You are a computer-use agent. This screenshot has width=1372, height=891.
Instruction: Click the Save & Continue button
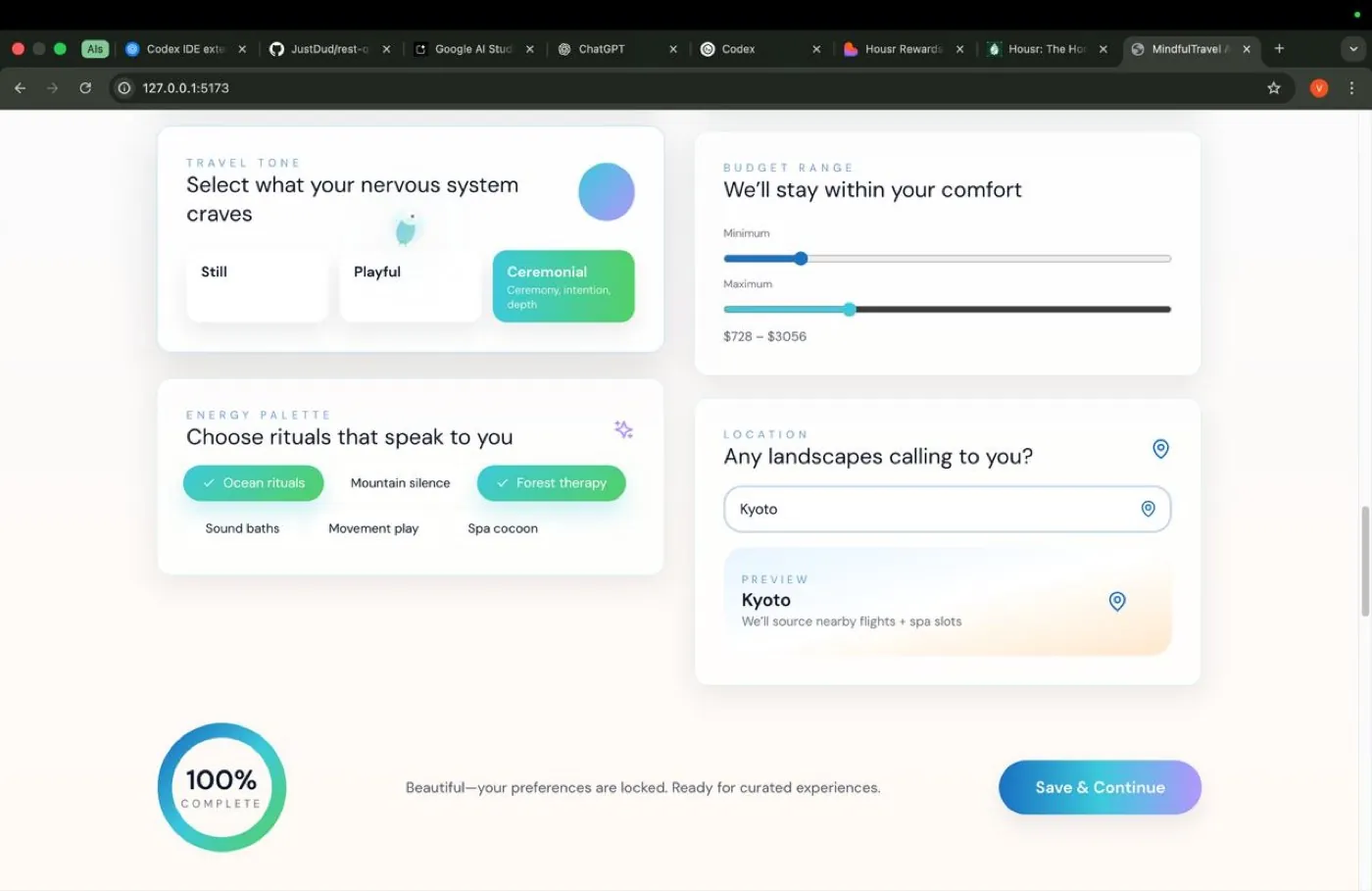point(1100,787)
